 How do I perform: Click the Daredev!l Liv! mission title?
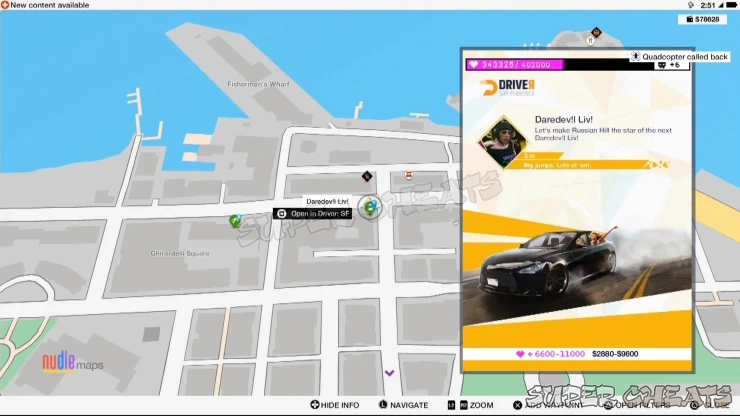563,120
